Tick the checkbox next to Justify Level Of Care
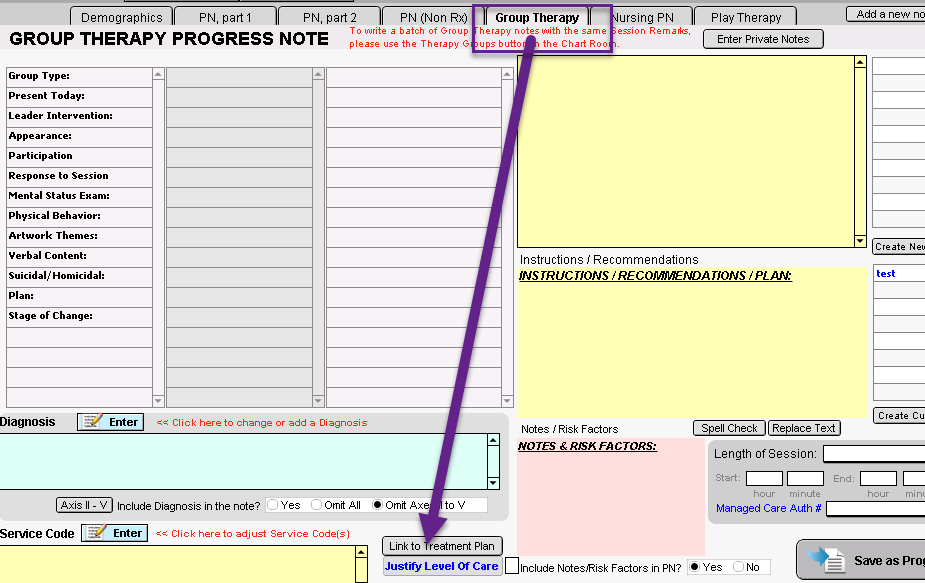Image resolution: width=925 pixels, height=583 pixels. 512,566
